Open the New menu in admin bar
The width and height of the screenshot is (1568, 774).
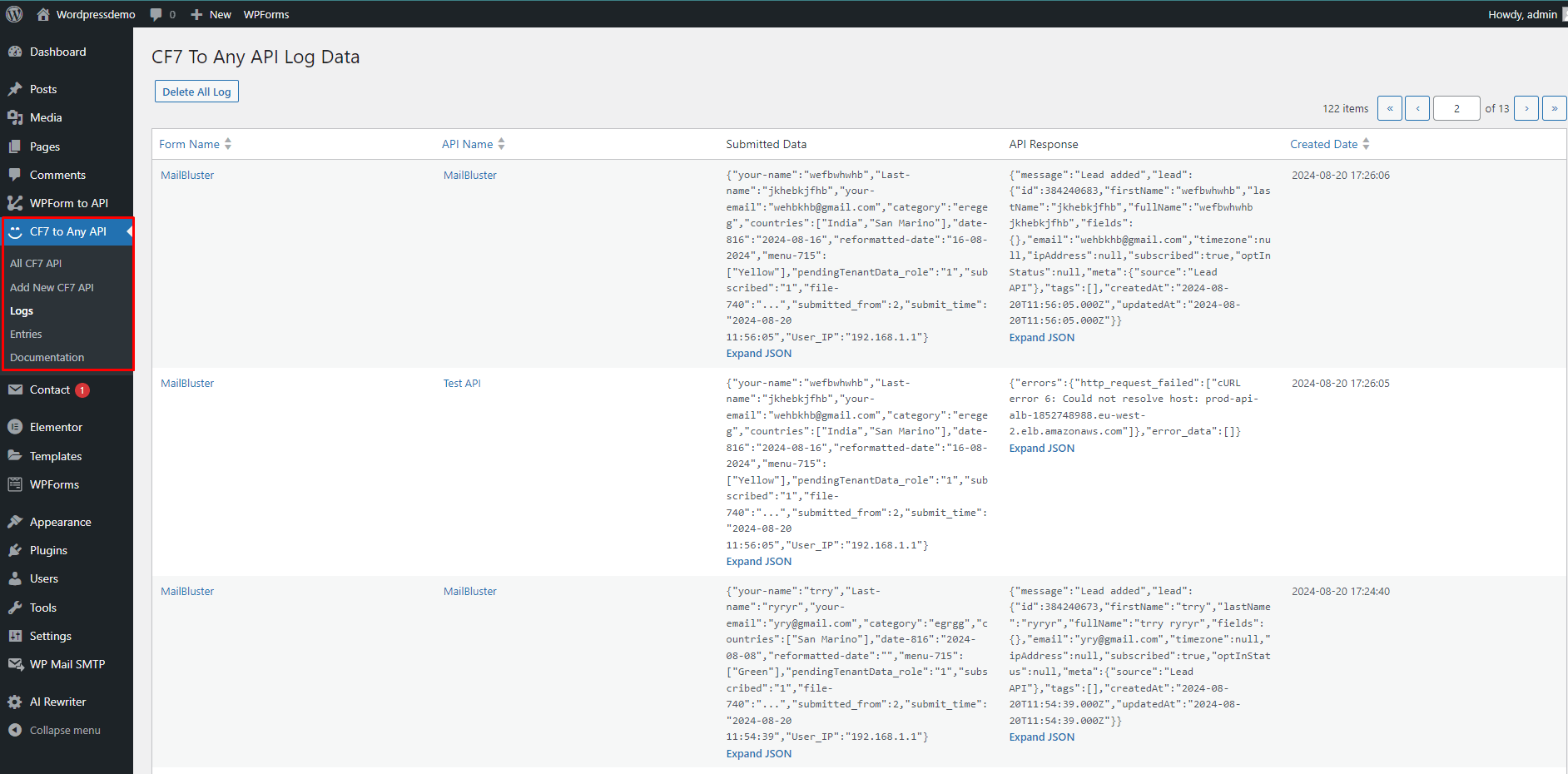point(211,14)
